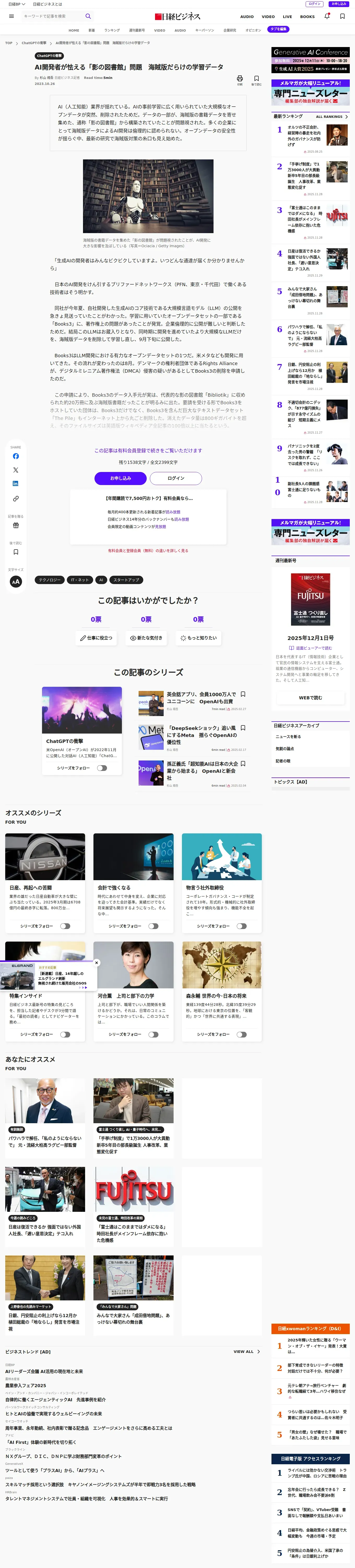Change font size with AA button

tap(16, 581)
